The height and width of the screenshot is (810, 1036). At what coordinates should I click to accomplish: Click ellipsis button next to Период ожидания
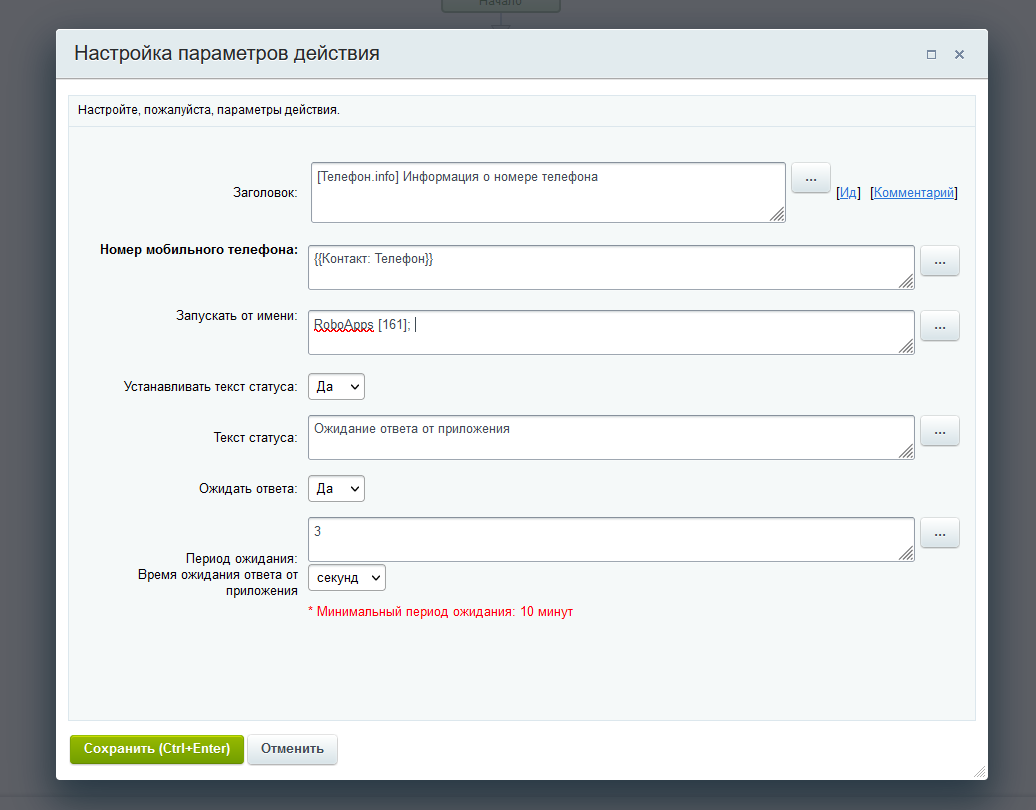pos(939,533)
